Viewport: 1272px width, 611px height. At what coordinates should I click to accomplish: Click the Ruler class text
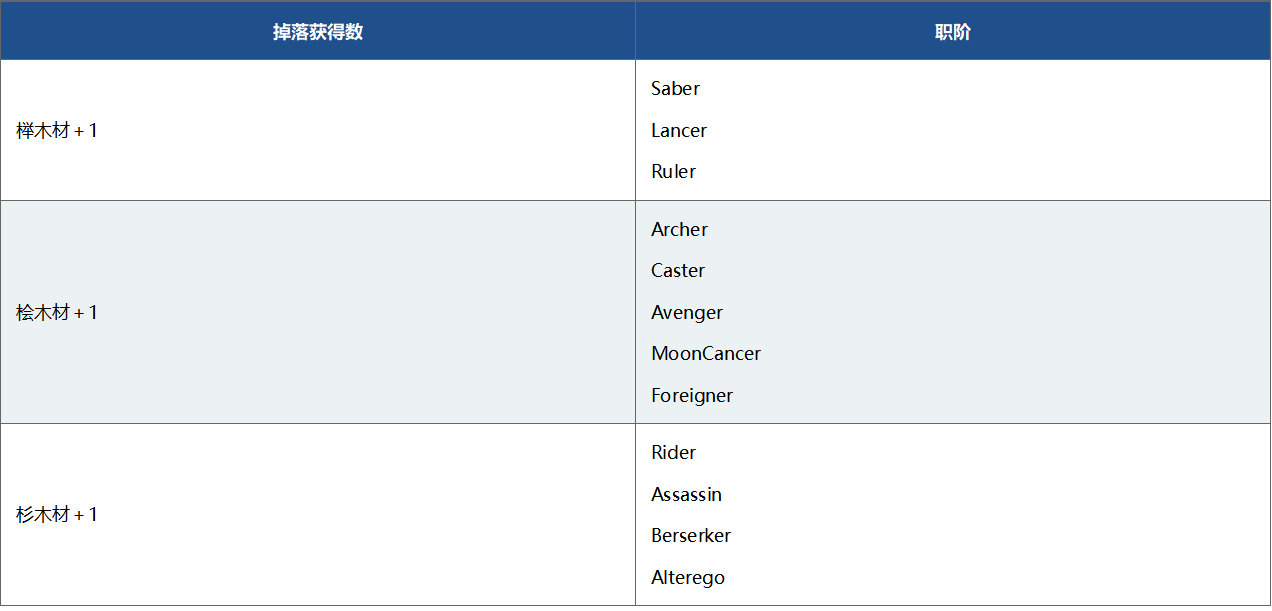click(673, 172)
